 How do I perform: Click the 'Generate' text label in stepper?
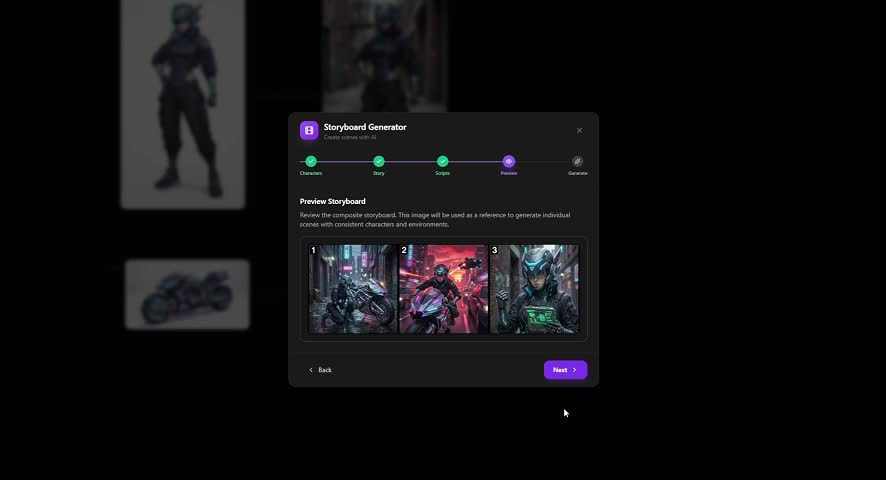[578, 174]
